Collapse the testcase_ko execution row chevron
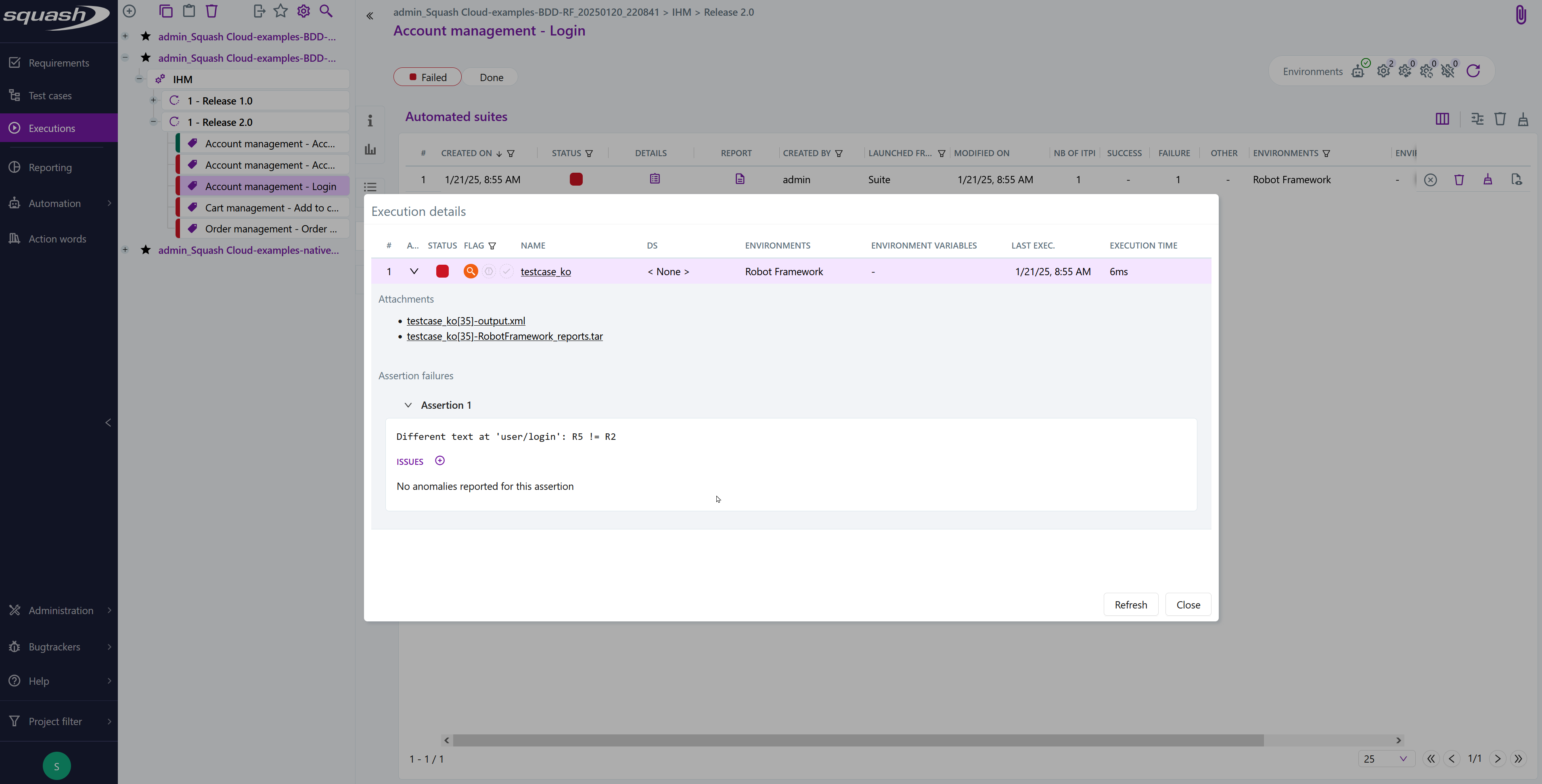 414,271
